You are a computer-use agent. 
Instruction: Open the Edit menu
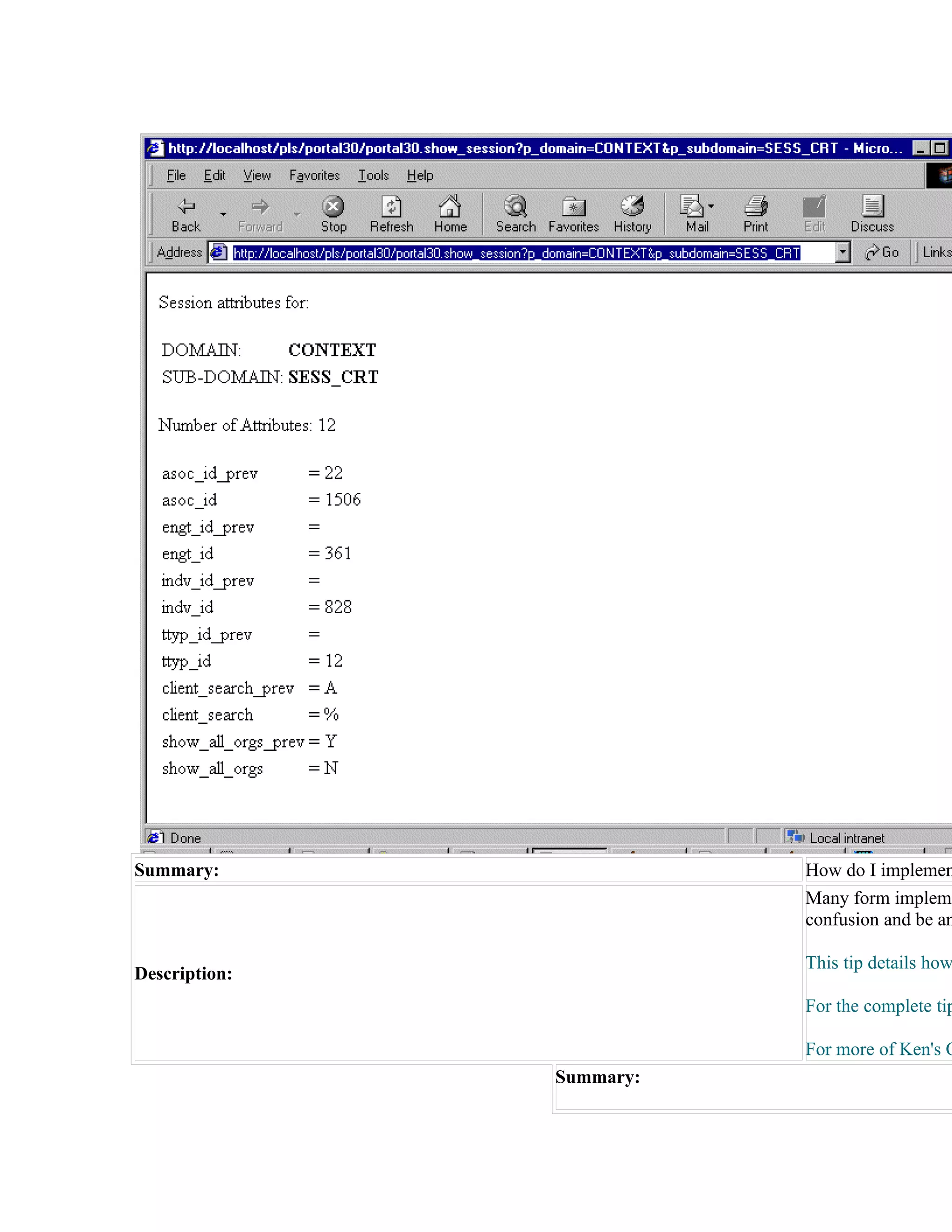[214, 175]
